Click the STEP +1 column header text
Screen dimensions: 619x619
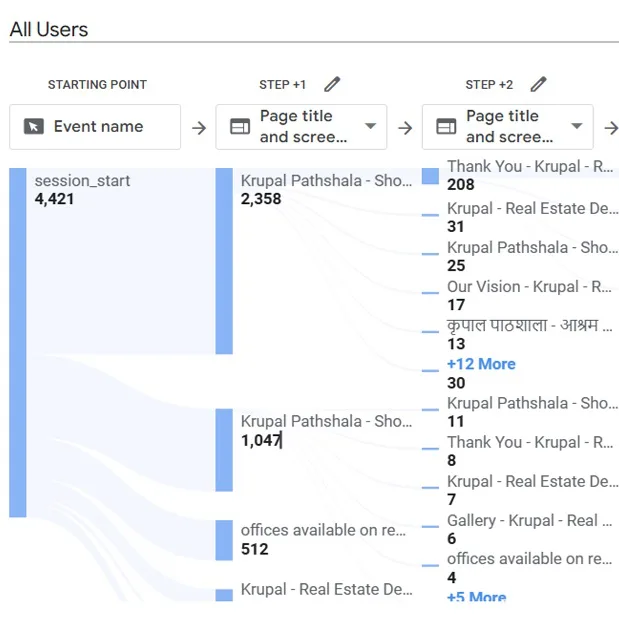[282, 84]
